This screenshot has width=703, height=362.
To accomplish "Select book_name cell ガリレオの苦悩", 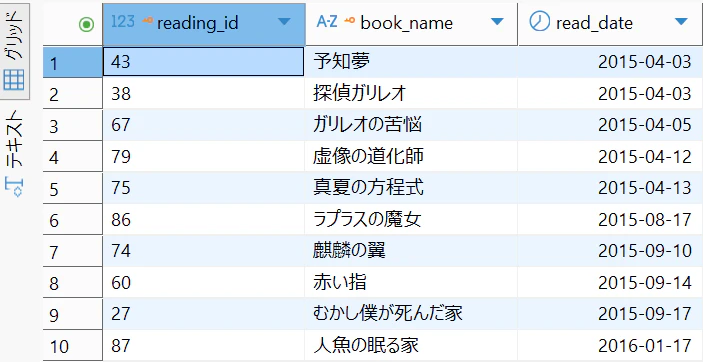I will (x=412, y=125).
